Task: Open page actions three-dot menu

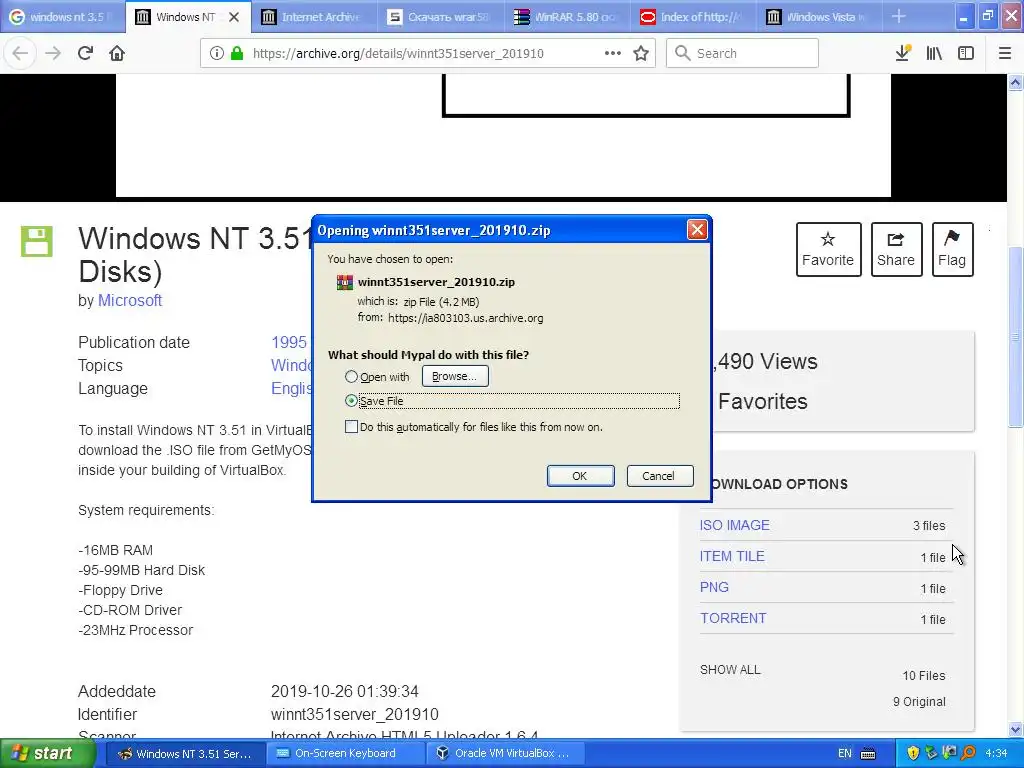Action: (x=613, y=53)
